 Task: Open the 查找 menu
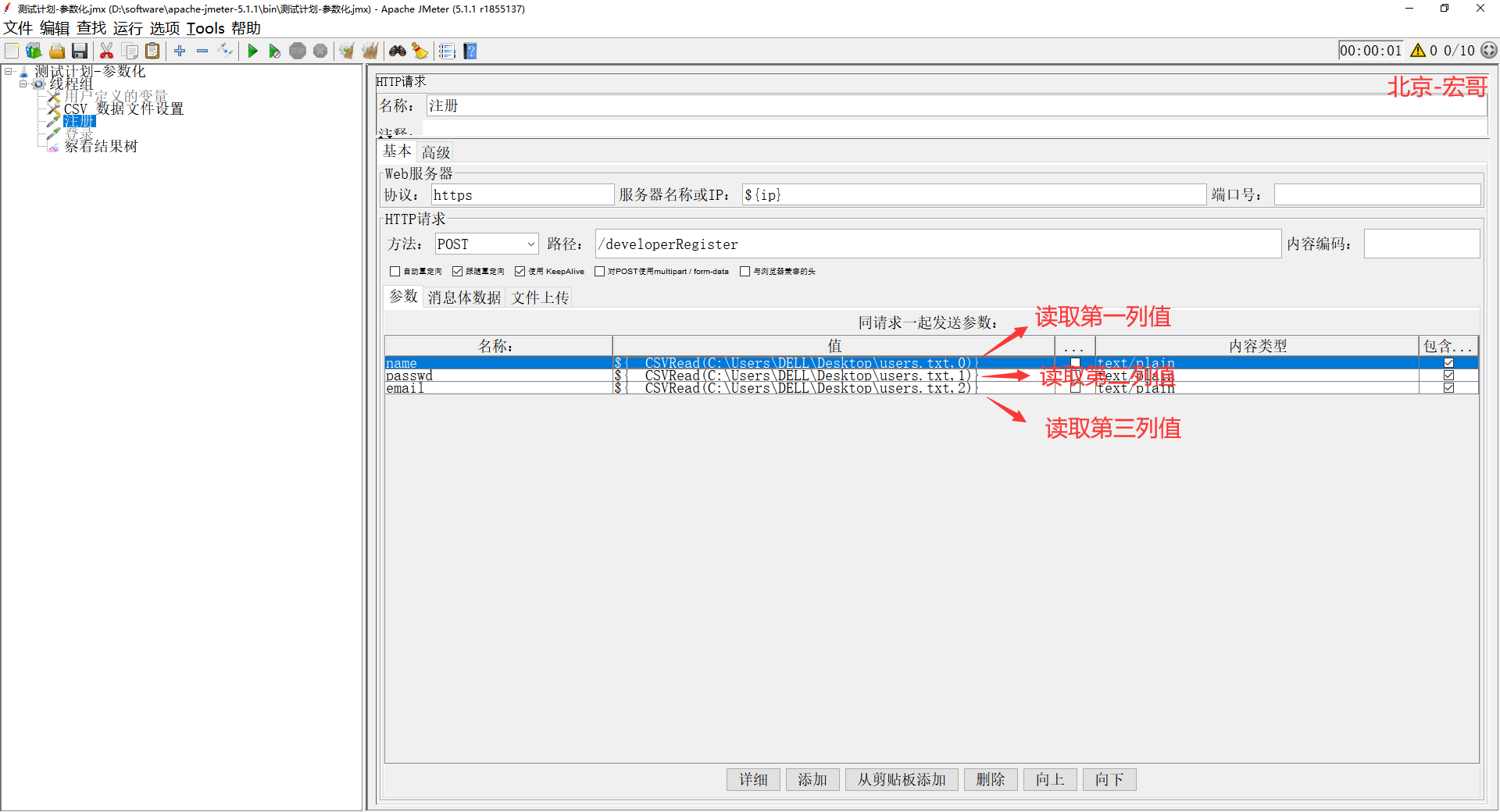(91, 28)
